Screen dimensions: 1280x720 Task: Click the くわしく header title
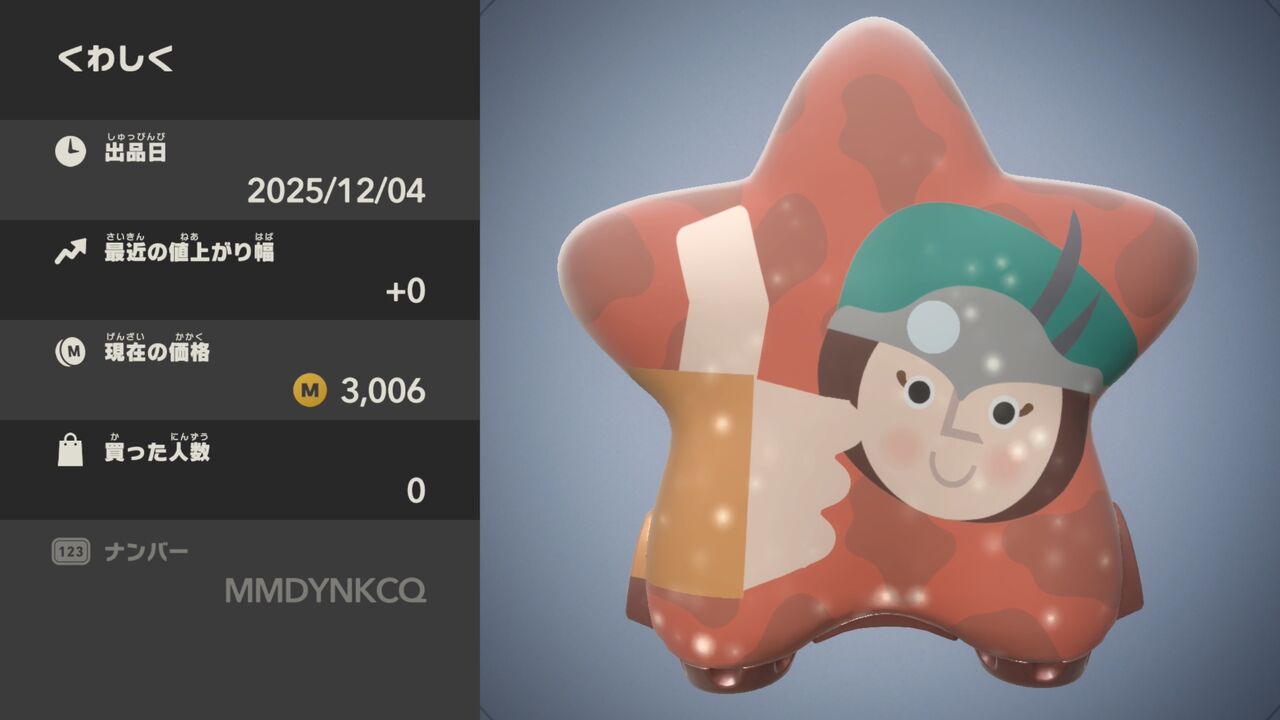pos(115,60)
